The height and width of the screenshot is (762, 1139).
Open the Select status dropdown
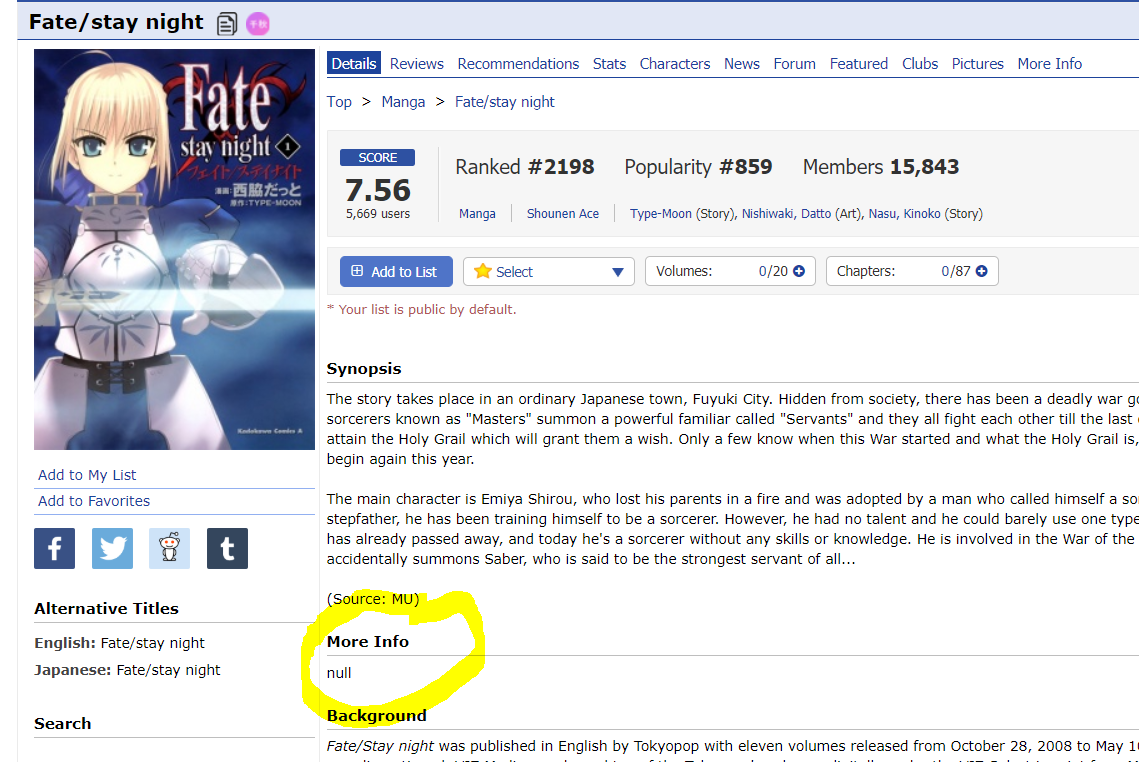[x=548, y=272]
